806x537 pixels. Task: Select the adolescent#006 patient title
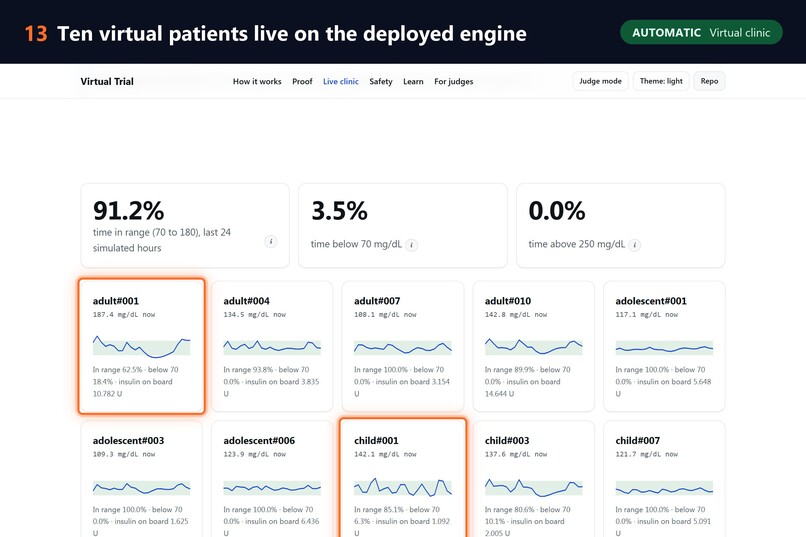point(259,440)
